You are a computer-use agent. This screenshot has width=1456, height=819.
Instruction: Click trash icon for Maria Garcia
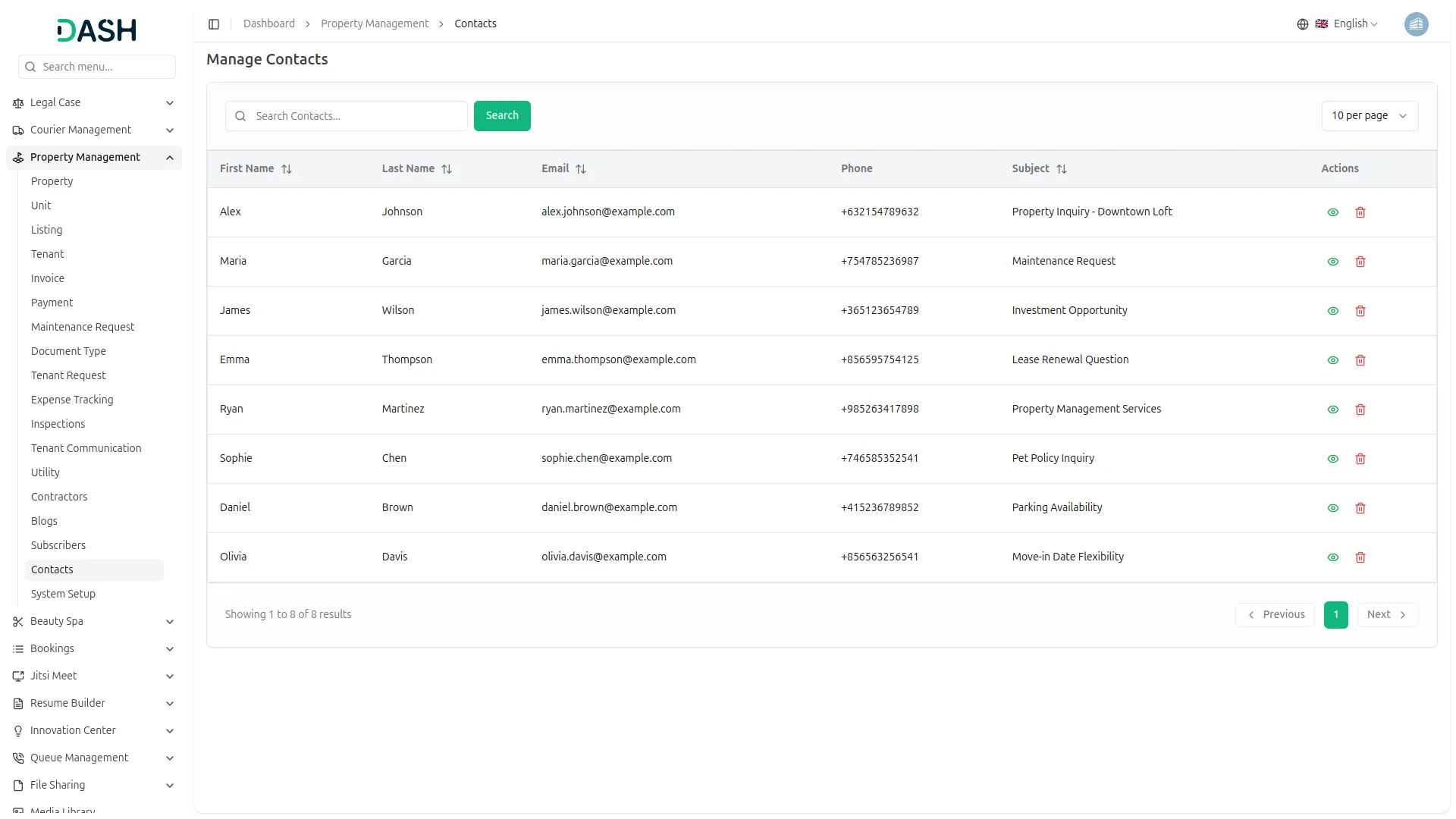click(x=1360, y=262)
